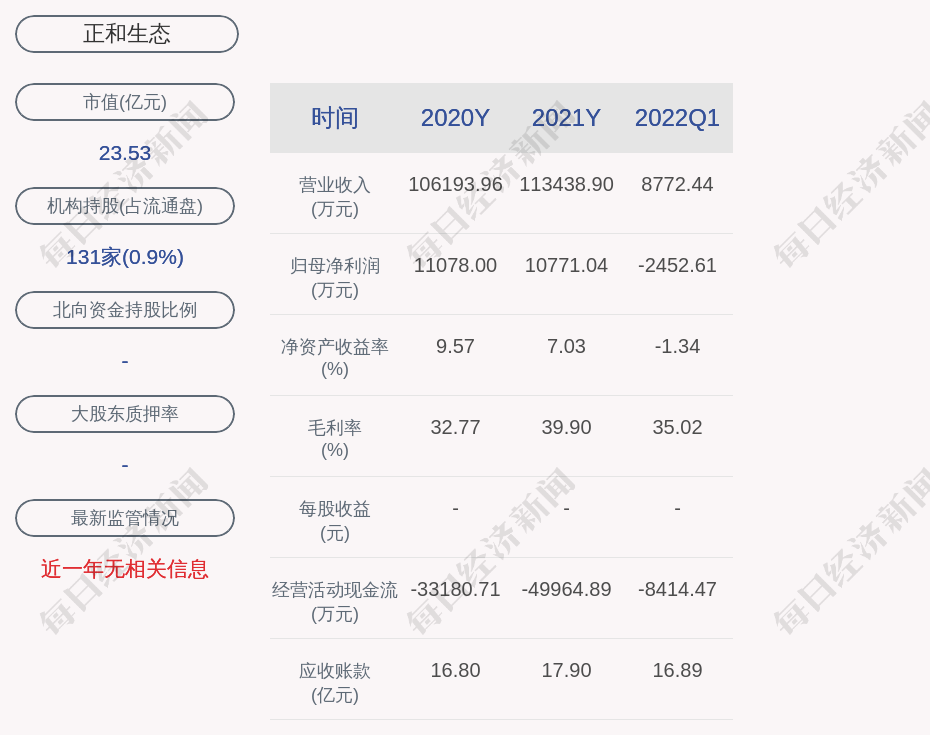
Task: Click the 131家(0.9%) value
Action: click(125, 257)
